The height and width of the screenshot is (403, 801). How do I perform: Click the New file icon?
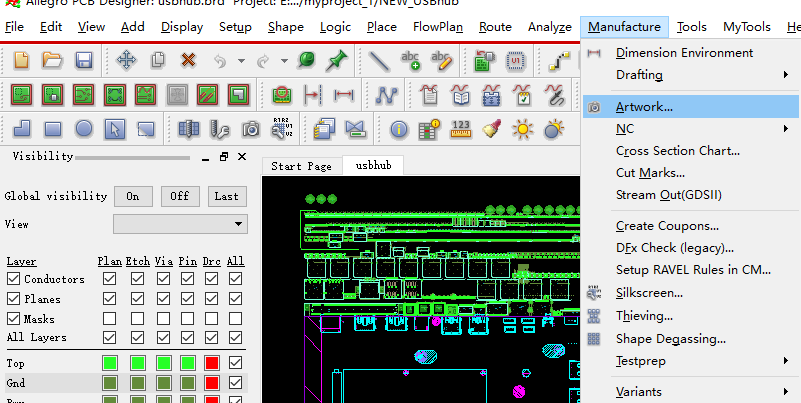(21, 60)
